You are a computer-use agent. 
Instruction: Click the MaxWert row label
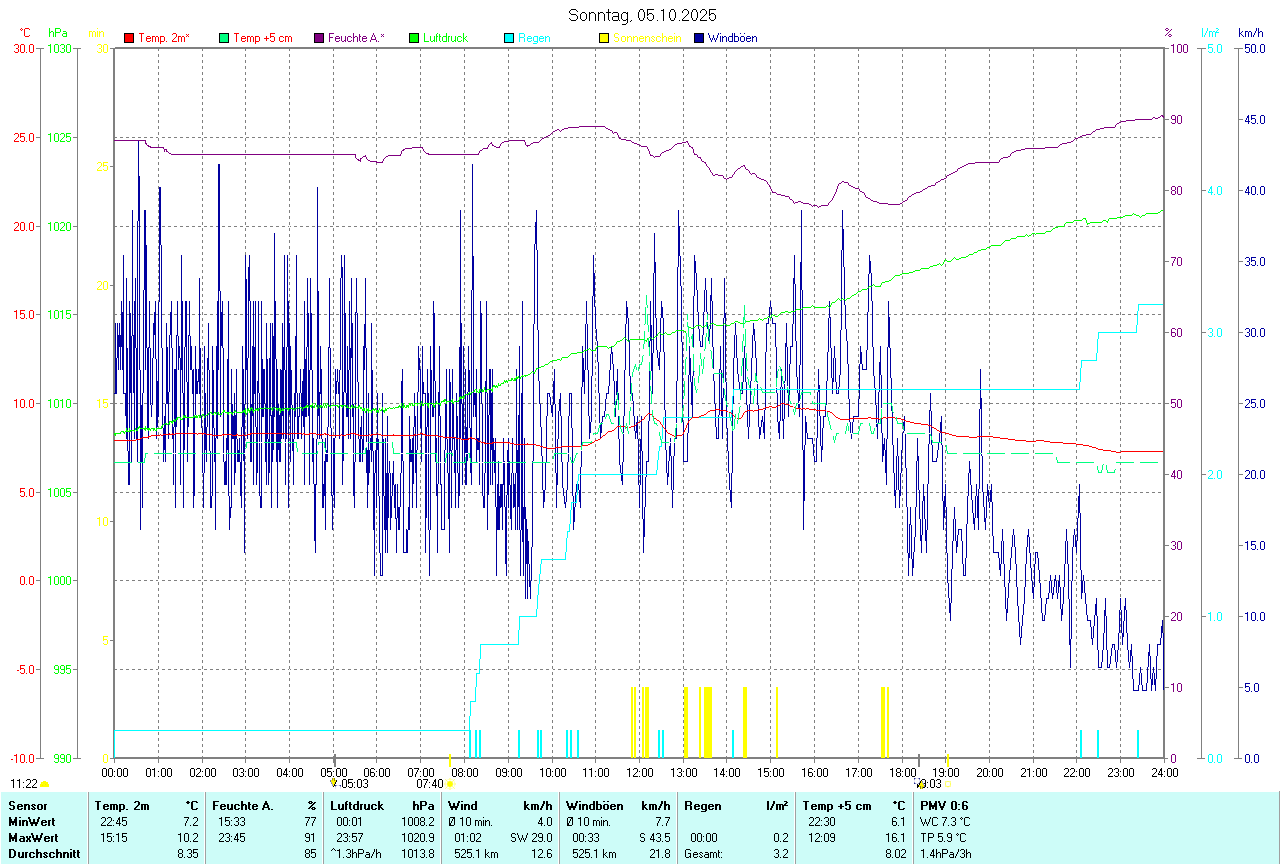pyautogui.click(x=33, y=838)
